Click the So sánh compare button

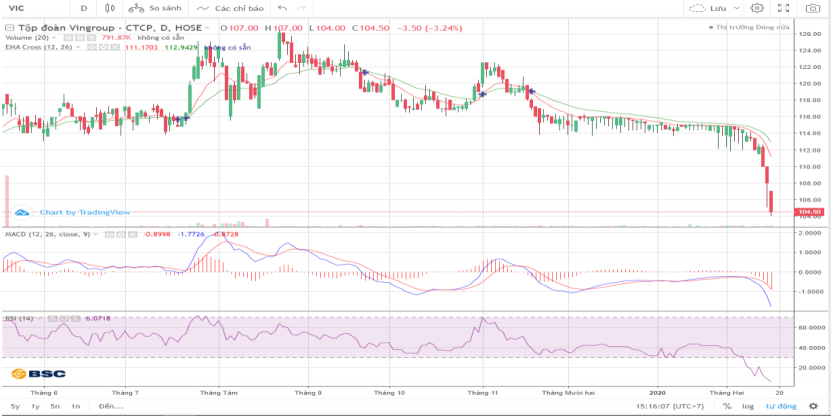coord(156,8)
